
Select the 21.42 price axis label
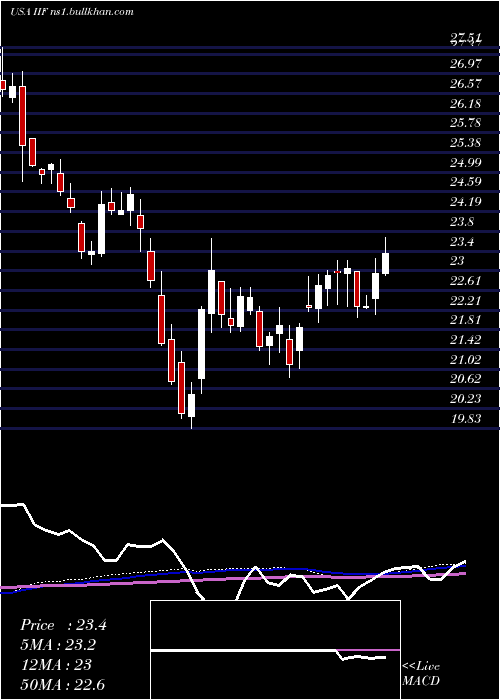click(x=466, y=340)
